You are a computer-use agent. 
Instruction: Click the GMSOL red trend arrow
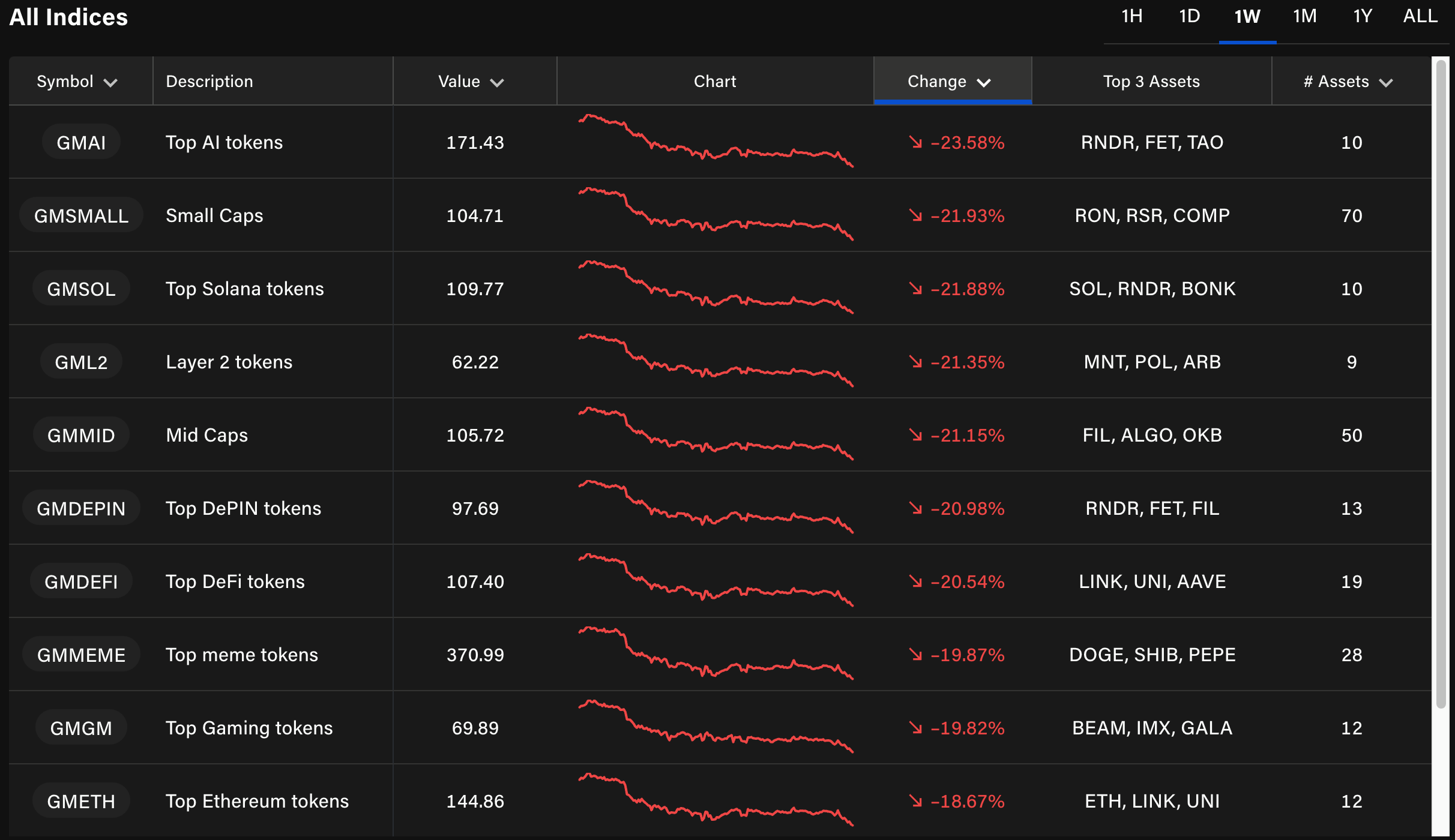(x=915, y=289)
